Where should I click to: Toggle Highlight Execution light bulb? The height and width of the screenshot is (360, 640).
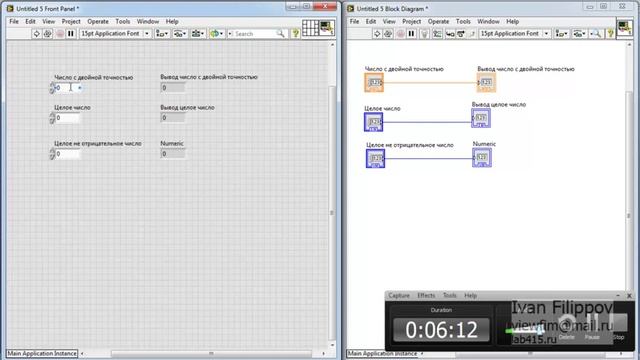point(424,33)
